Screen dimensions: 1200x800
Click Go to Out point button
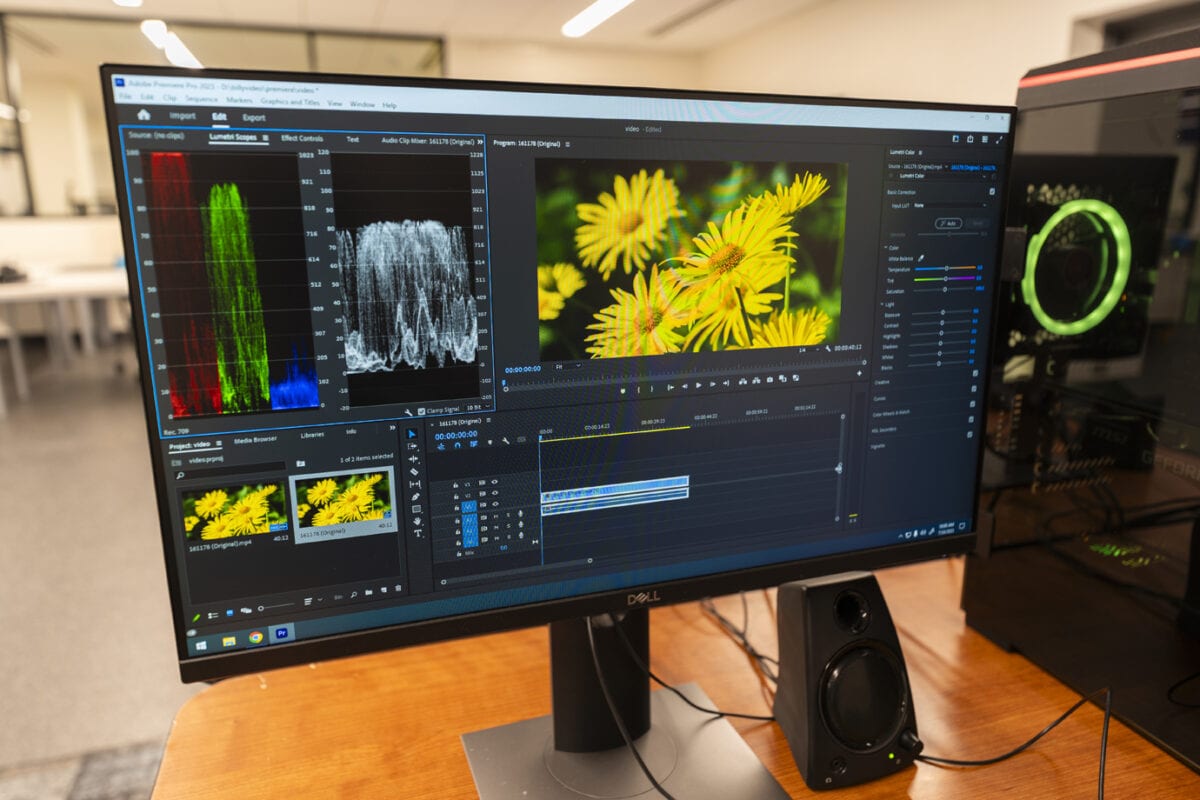(726, 383)
